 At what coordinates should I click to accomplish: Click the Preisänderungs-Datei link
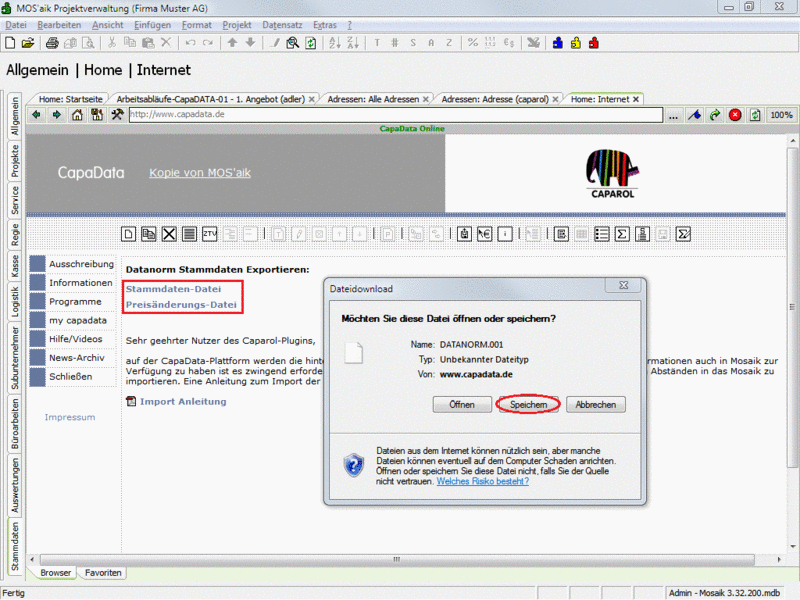(x=181, y=305)
